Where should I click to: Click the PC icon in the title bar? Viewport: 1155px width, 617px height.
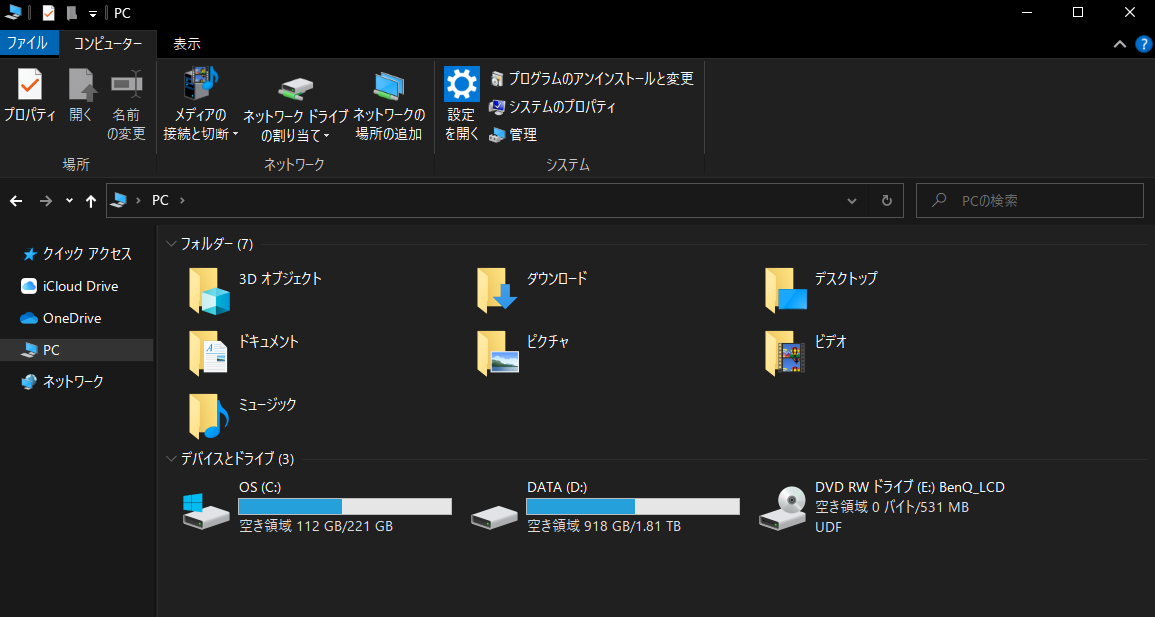click(13, 13)
